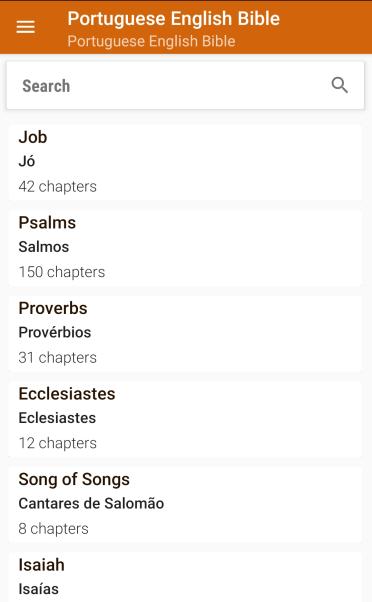The image size is (372, 602).
Task: Tap the 150 chapters text
Action: 62,272
